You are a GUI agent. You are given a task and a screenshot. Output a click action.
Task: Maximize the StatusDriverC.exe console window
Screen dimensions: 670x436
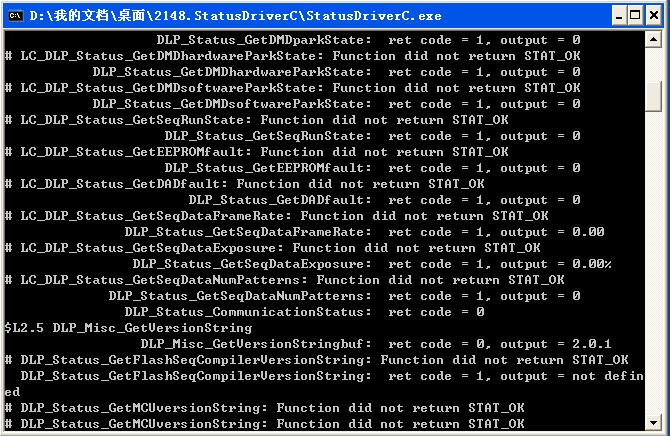tap(635, 16)
